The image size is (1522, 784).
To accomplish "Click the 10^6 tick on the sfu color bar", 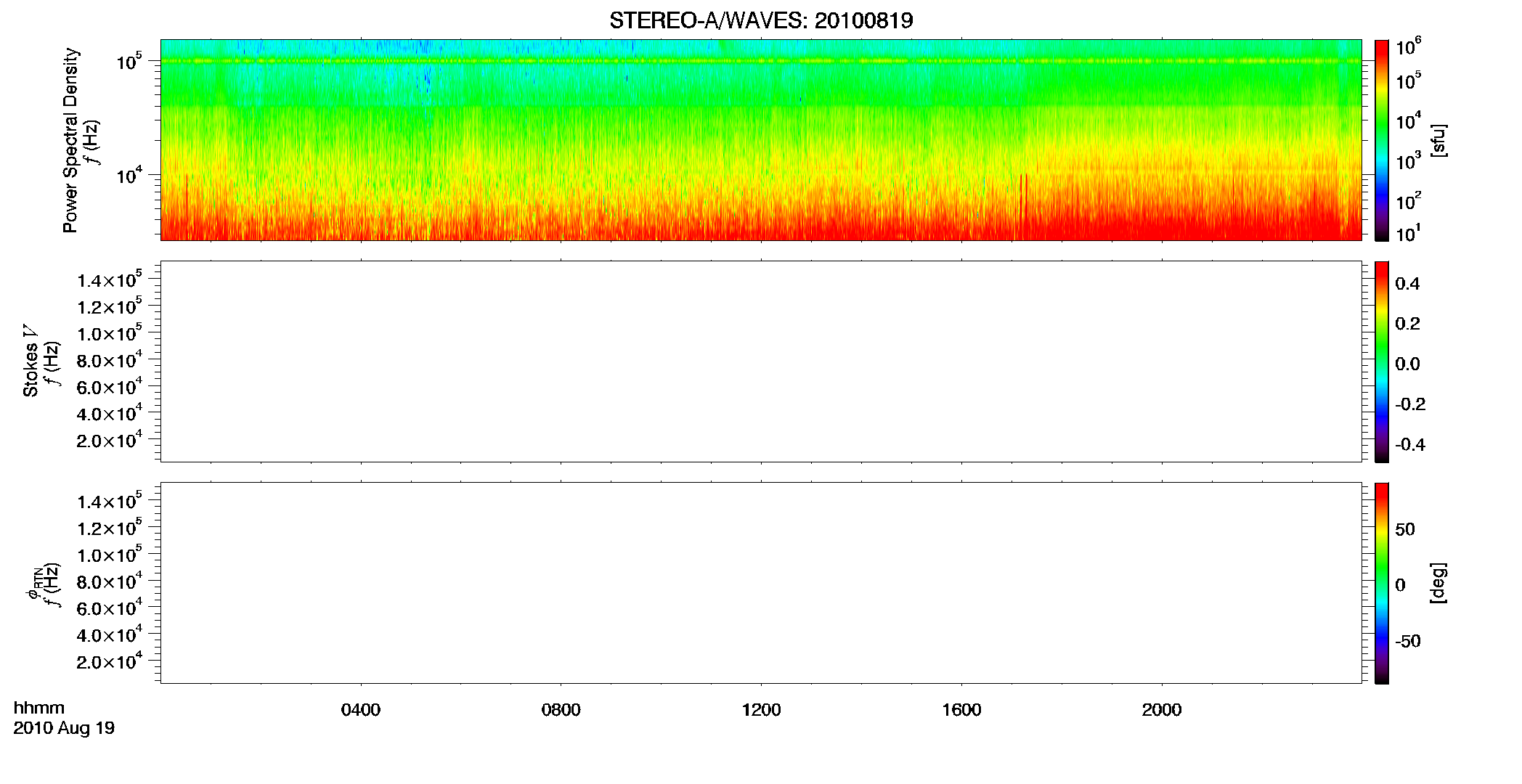I will (1408, 48).
